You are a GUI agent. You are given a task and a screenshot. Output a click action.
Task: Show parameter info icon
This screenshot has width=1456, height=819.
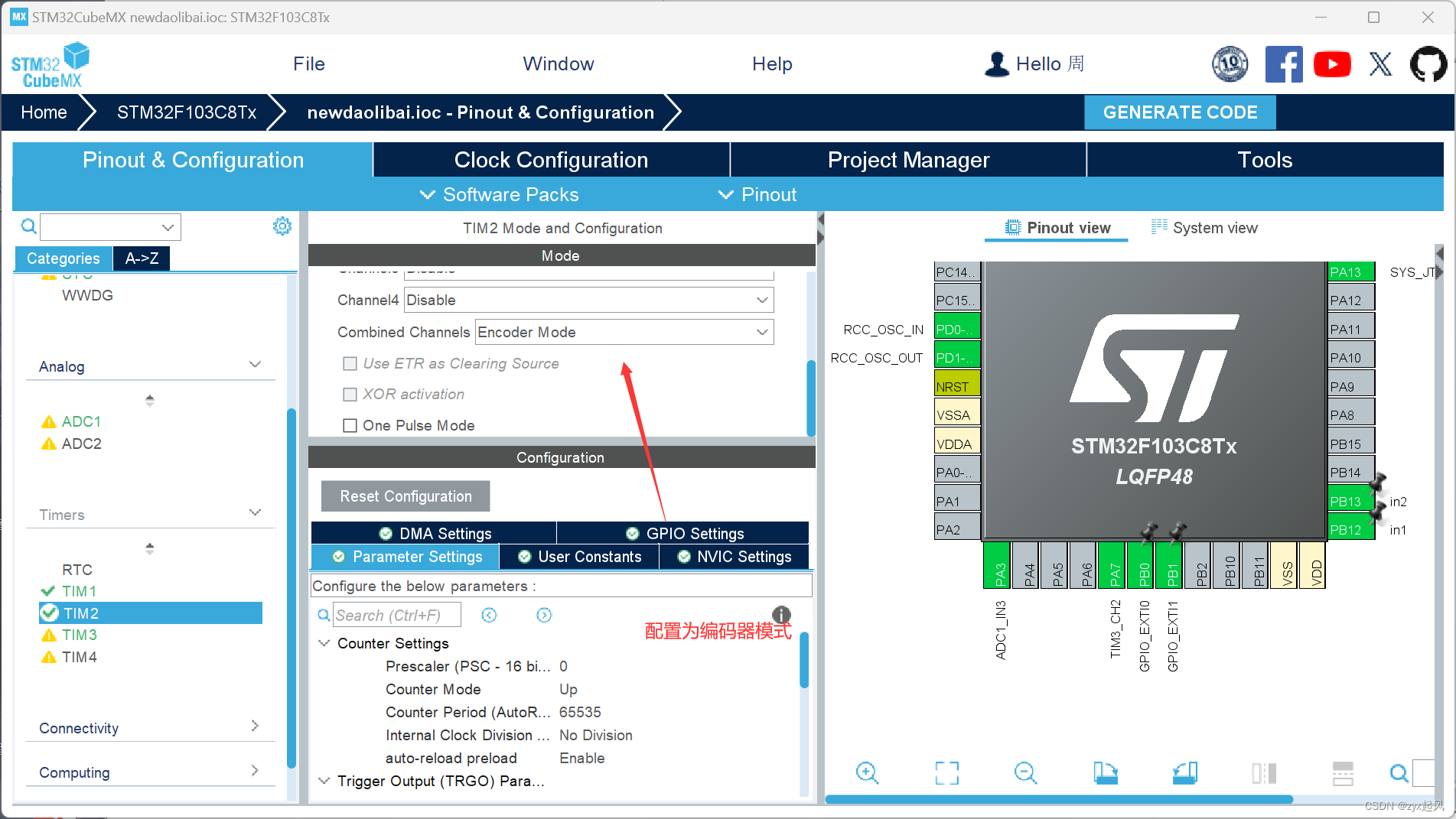tap(781, 615)
